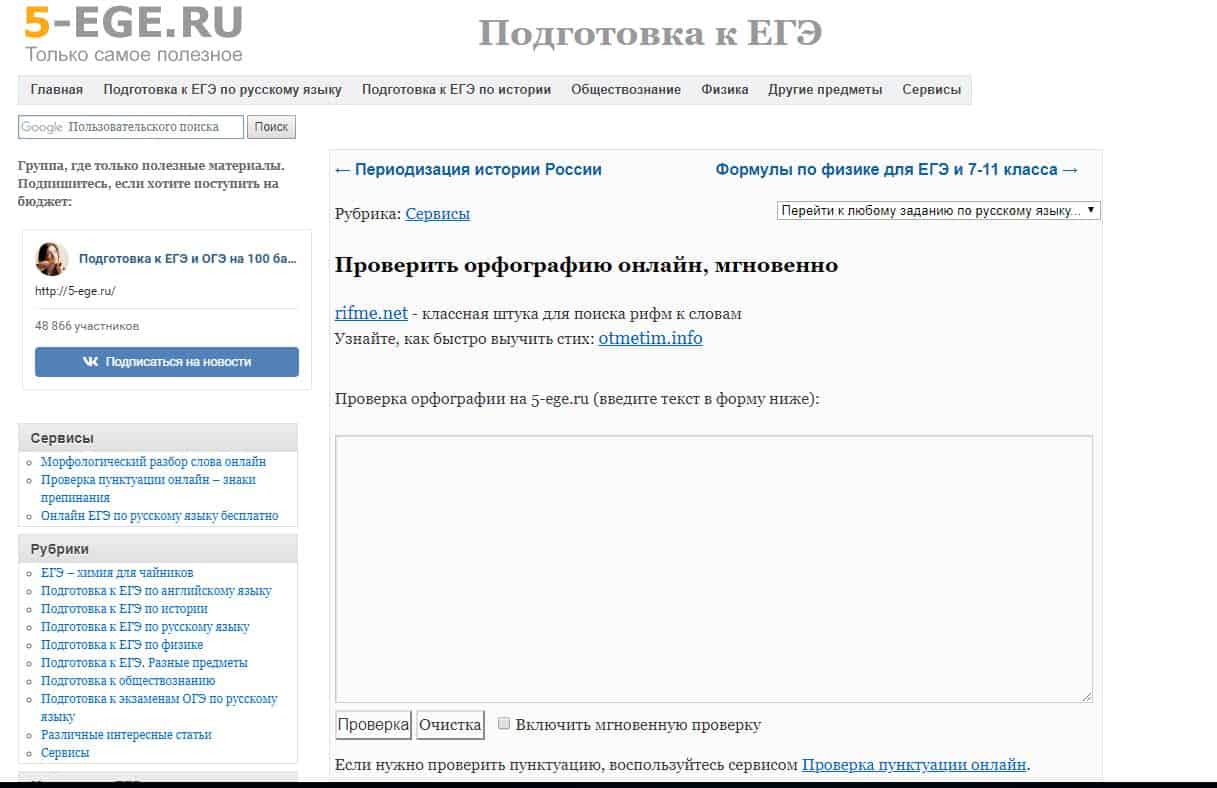Image resolution: width=1217 pixels, height=788 pixels.
Task: Click the Очистка button
Action: pyautogui.click(x=450, y=725)
